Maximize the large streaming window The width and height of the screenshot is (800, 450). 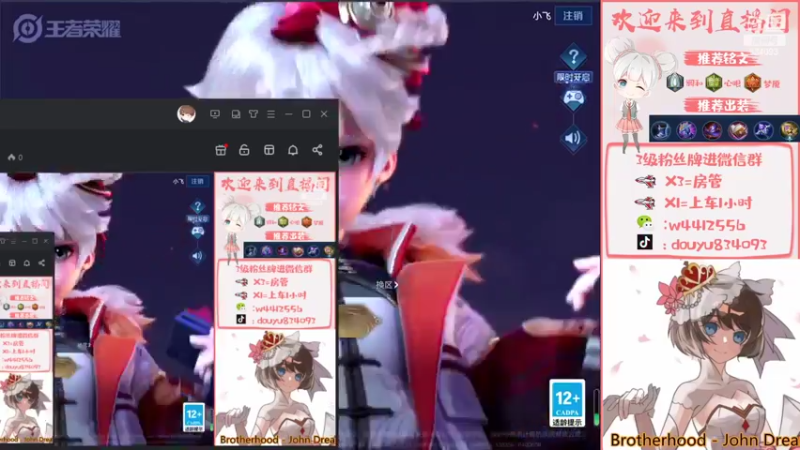coord(306,114)
